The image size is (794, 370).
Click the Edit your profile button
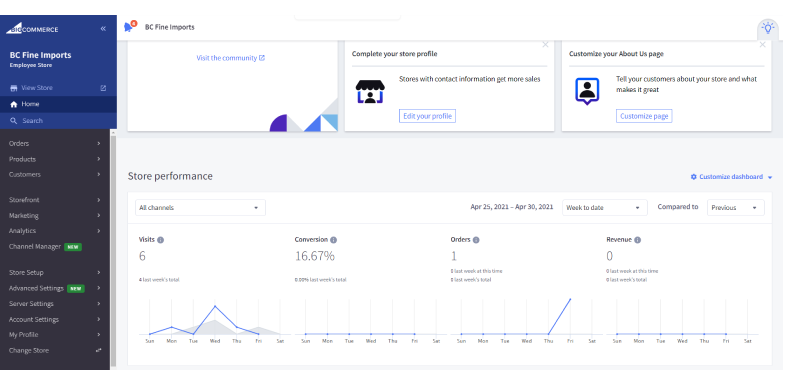point(427,116)
